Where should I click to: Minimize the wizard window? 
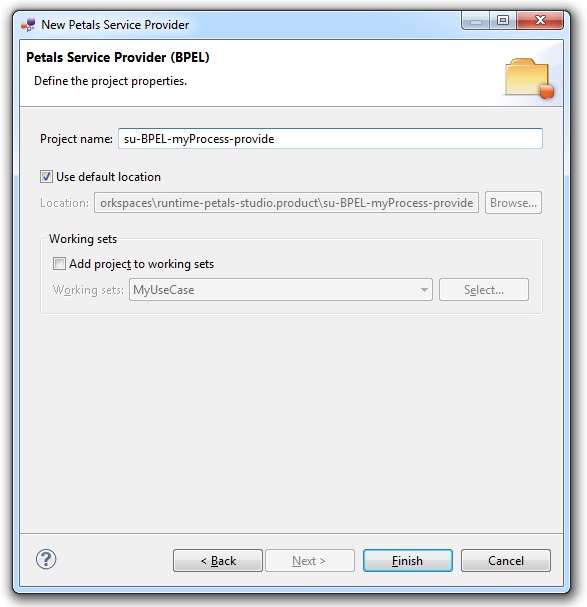(476, 20)
